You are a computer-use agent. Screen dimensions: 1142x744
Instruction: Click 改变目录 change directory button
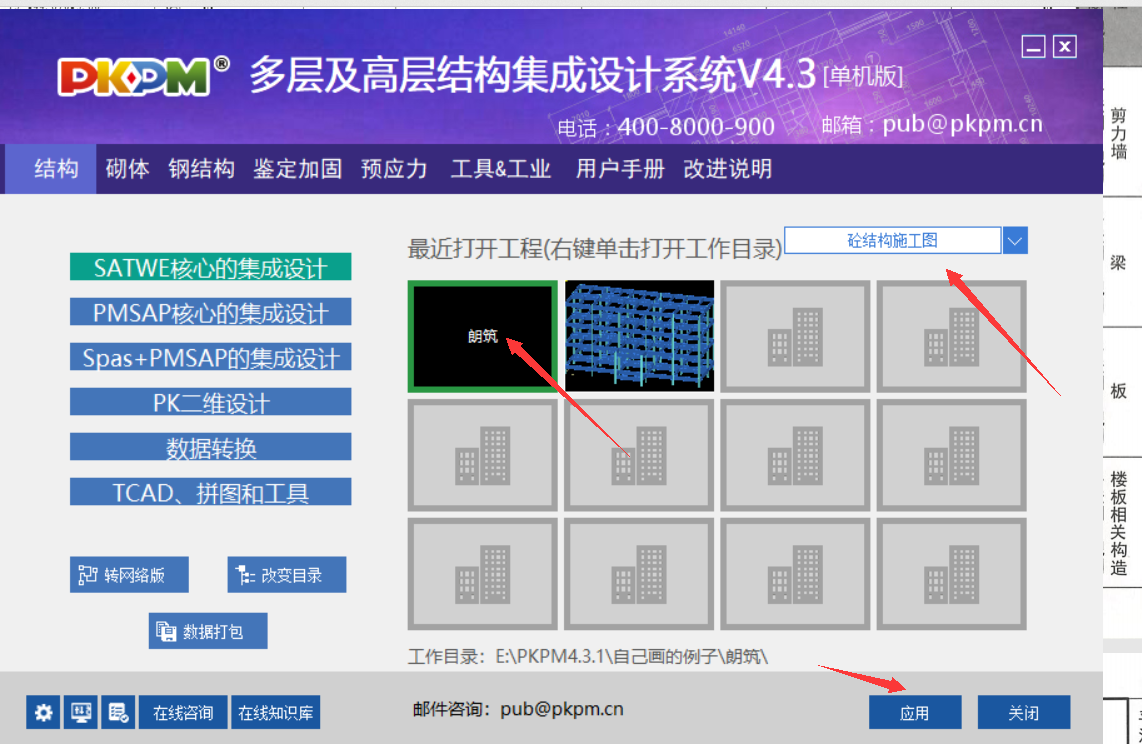[286, 575]
